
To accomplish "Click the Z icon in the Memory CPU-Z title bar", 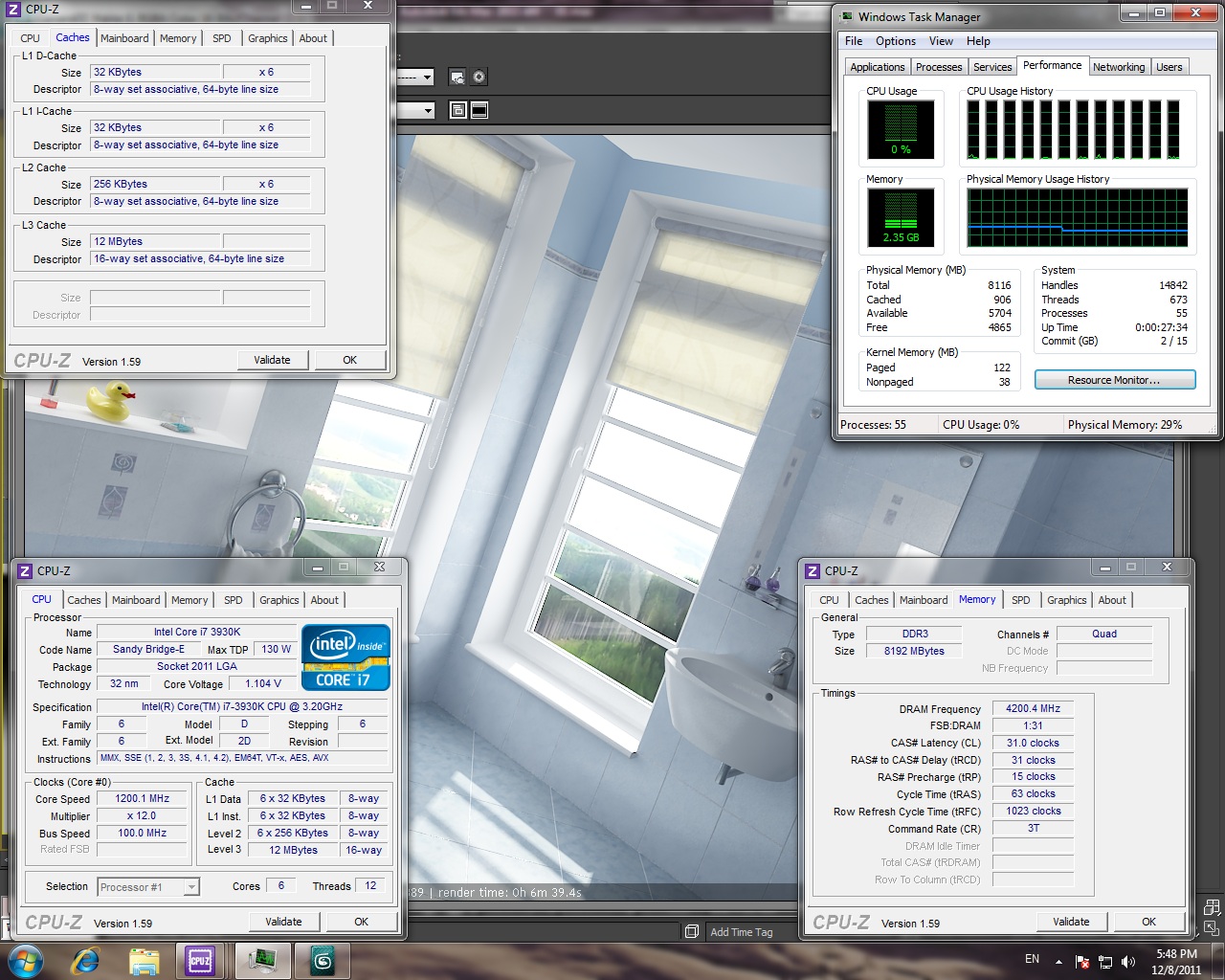I will 813,570.
